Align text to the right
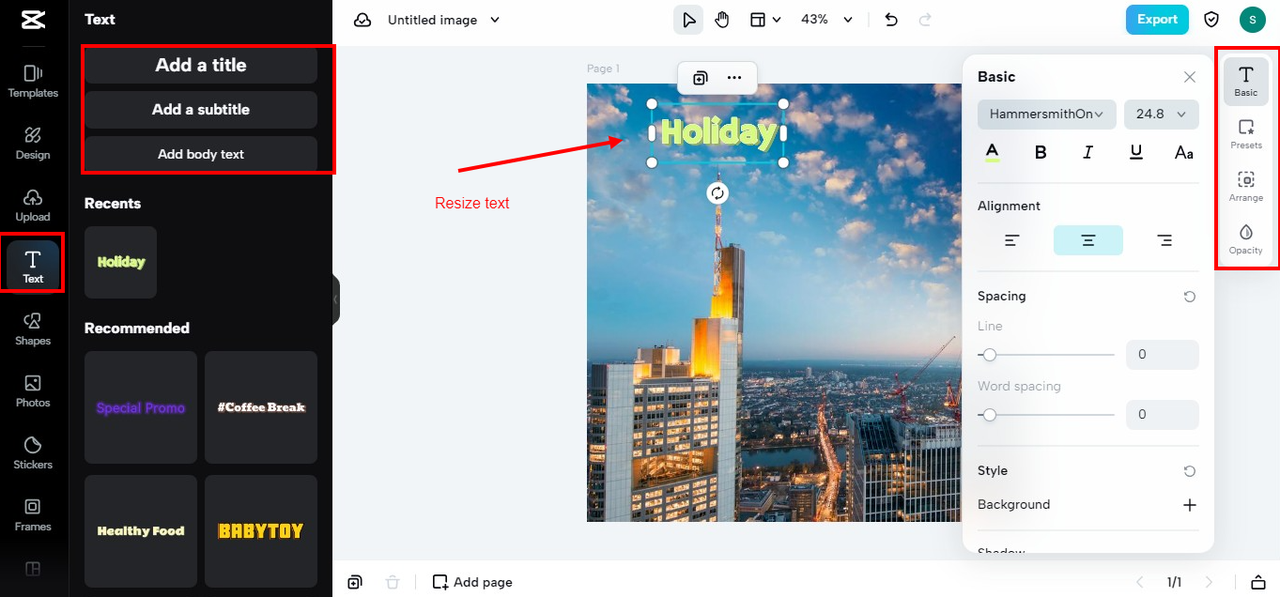 [x=1164, y=240]
